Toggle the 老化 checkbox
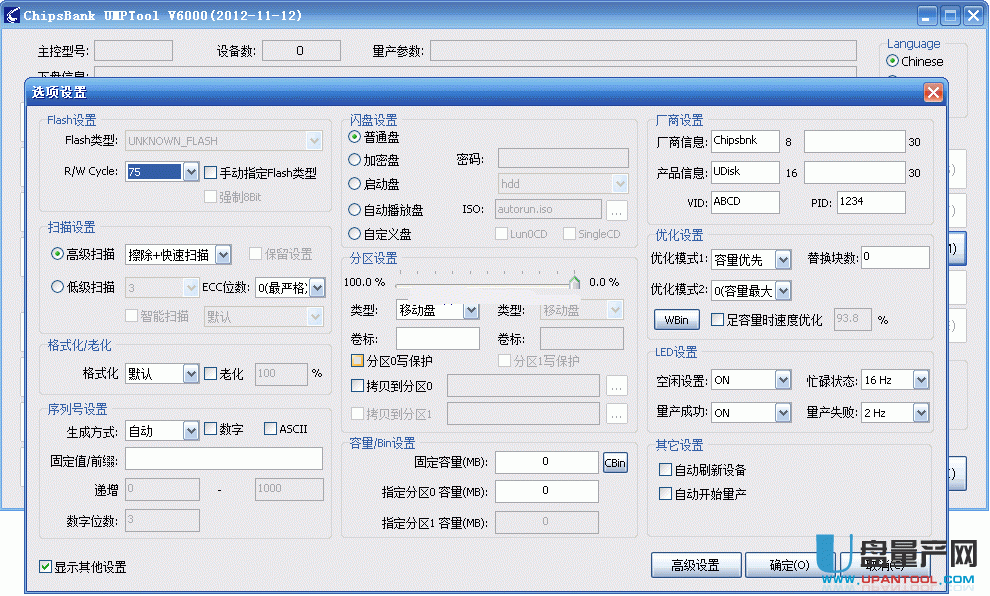The height and width of the screenshot is (596, 990). point(211,374)
